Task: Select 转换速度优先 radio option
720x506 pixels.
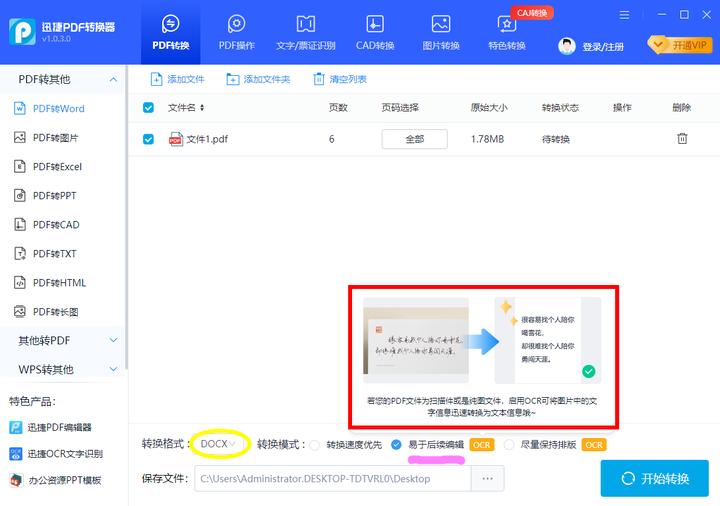Action: [x=315, y=445]
